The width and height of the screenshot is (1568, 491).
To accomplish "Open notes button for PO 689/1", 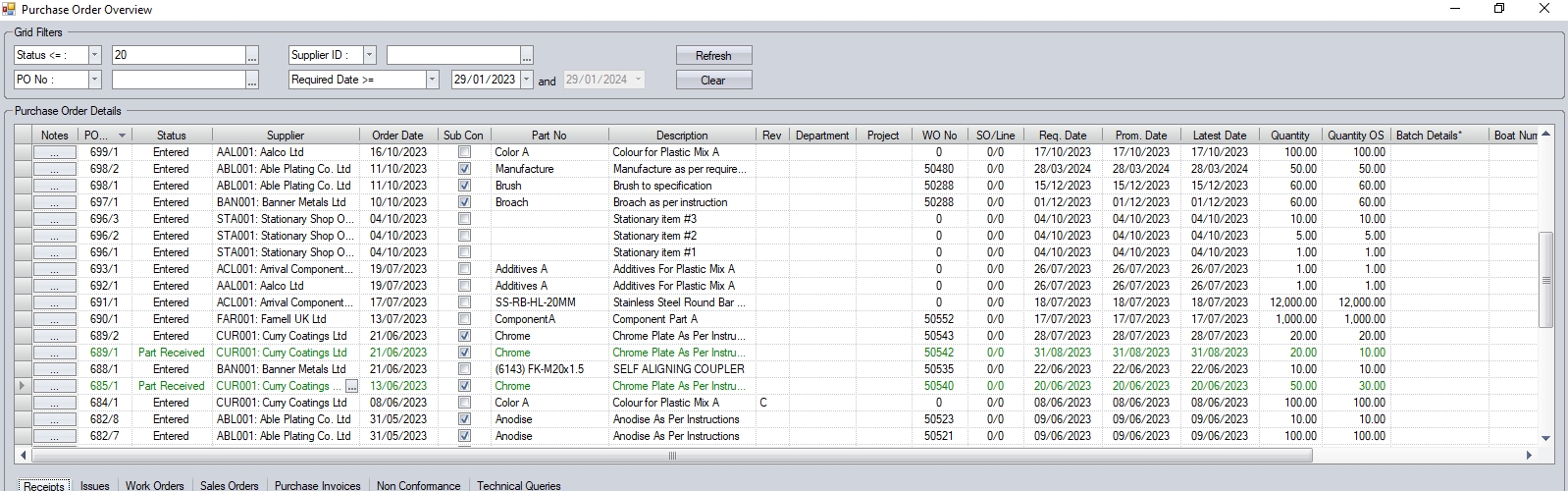I will pyautogui.click(x=54, y=353).
